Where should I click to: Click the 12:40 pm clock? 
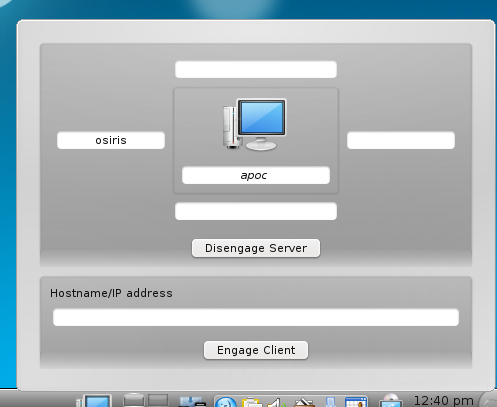click(443, 400)
